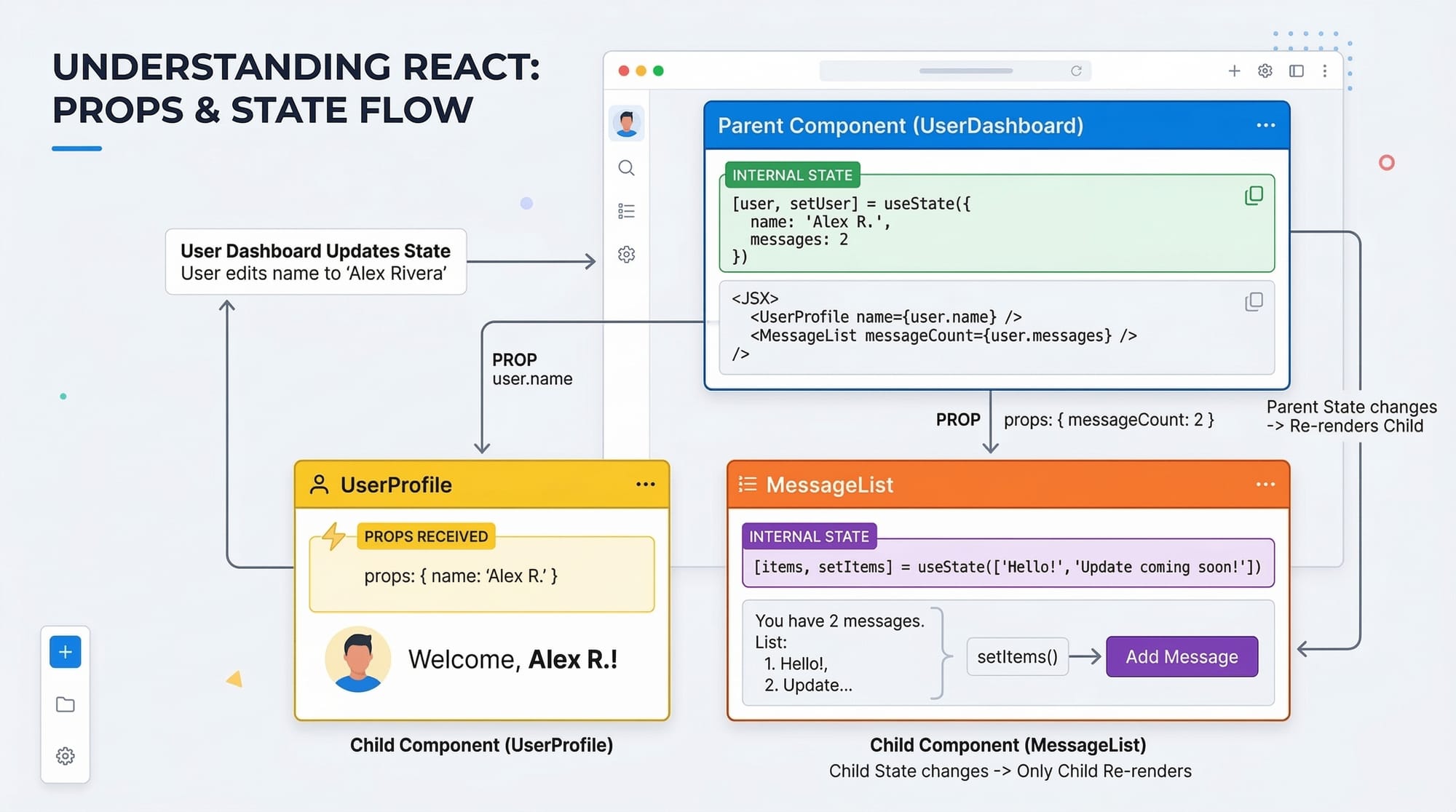
Task: Select the search icon in the sidebar
Action: coord(626,168)
